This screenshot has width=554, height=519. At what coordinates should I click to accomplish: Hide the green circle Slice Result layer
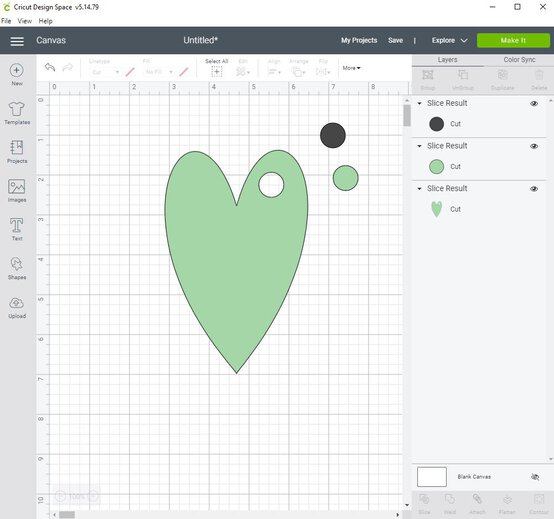[534, 146]
